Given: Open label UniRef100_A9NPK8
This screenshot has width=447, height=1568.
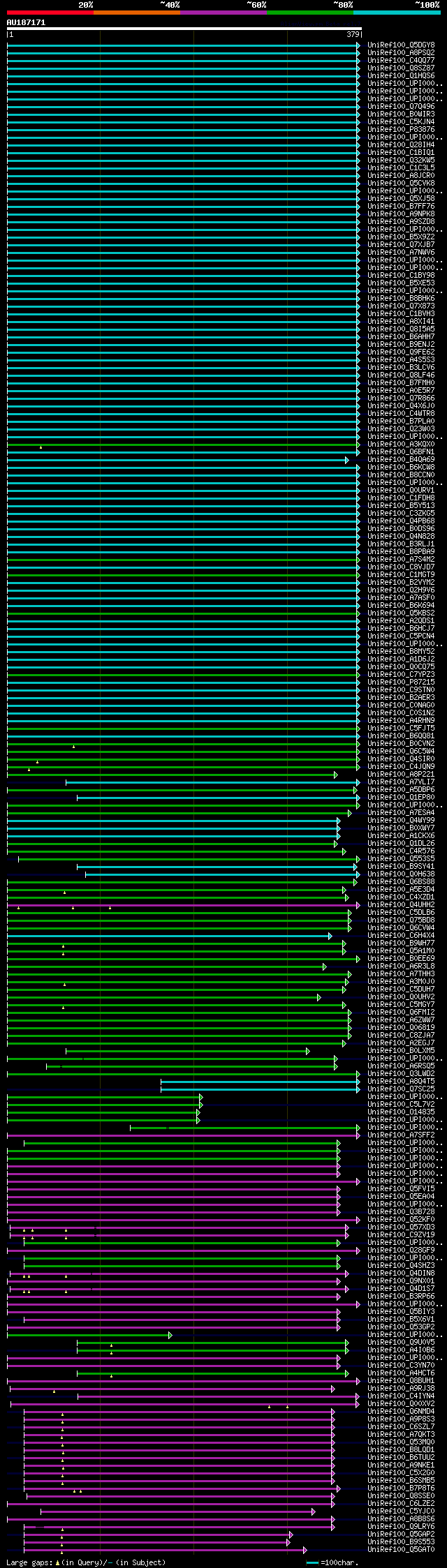Looking at the screenshot, I should coord(401,214).
